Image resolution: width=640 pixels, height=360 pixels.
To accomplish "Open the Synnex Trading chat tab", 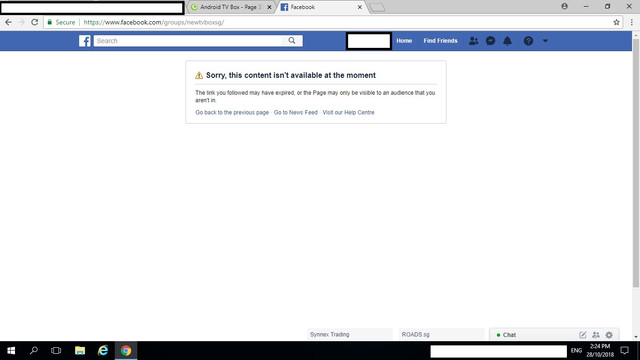I will pos(350,335).
